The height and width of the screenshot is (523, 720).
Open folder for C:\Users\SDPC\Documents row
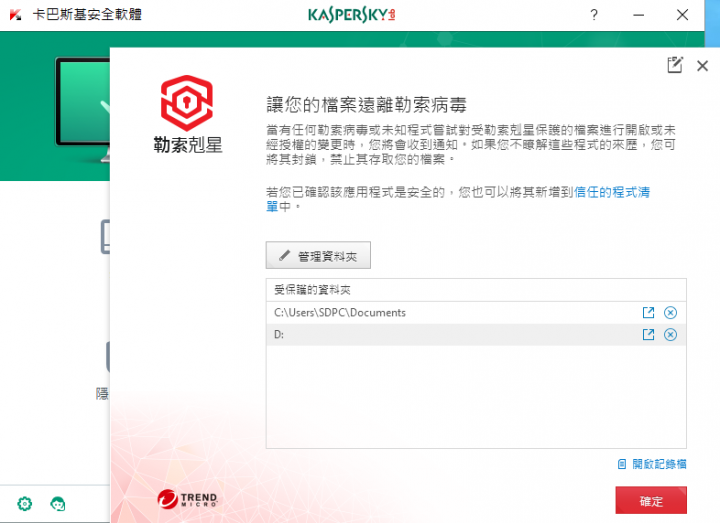click(x=648, y=313)
